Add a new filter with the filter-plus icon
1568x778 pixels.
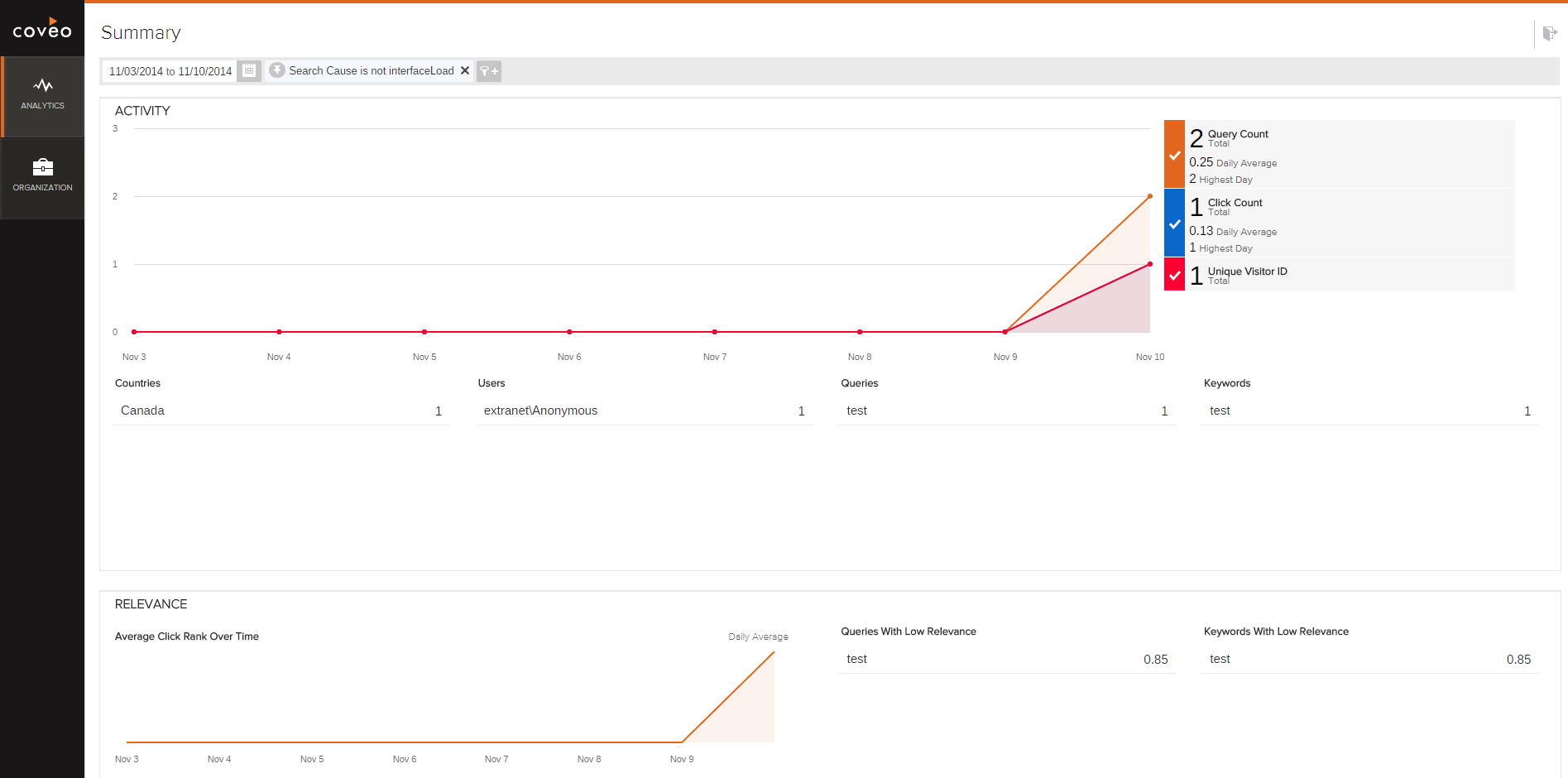pyautogui.click(x=488, y=71)
